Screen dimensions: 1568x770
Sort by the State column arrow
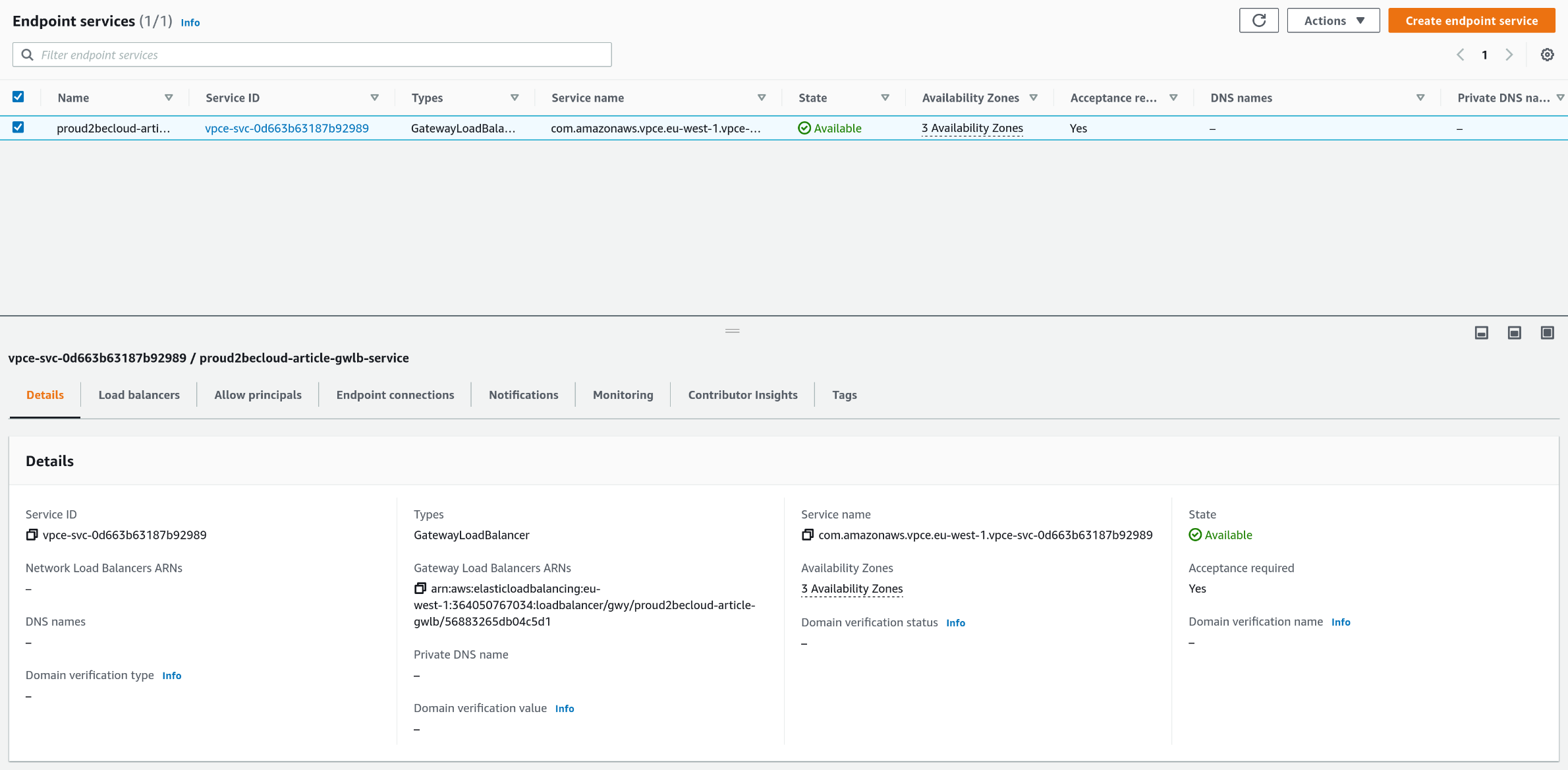click(x=885, y=98)
